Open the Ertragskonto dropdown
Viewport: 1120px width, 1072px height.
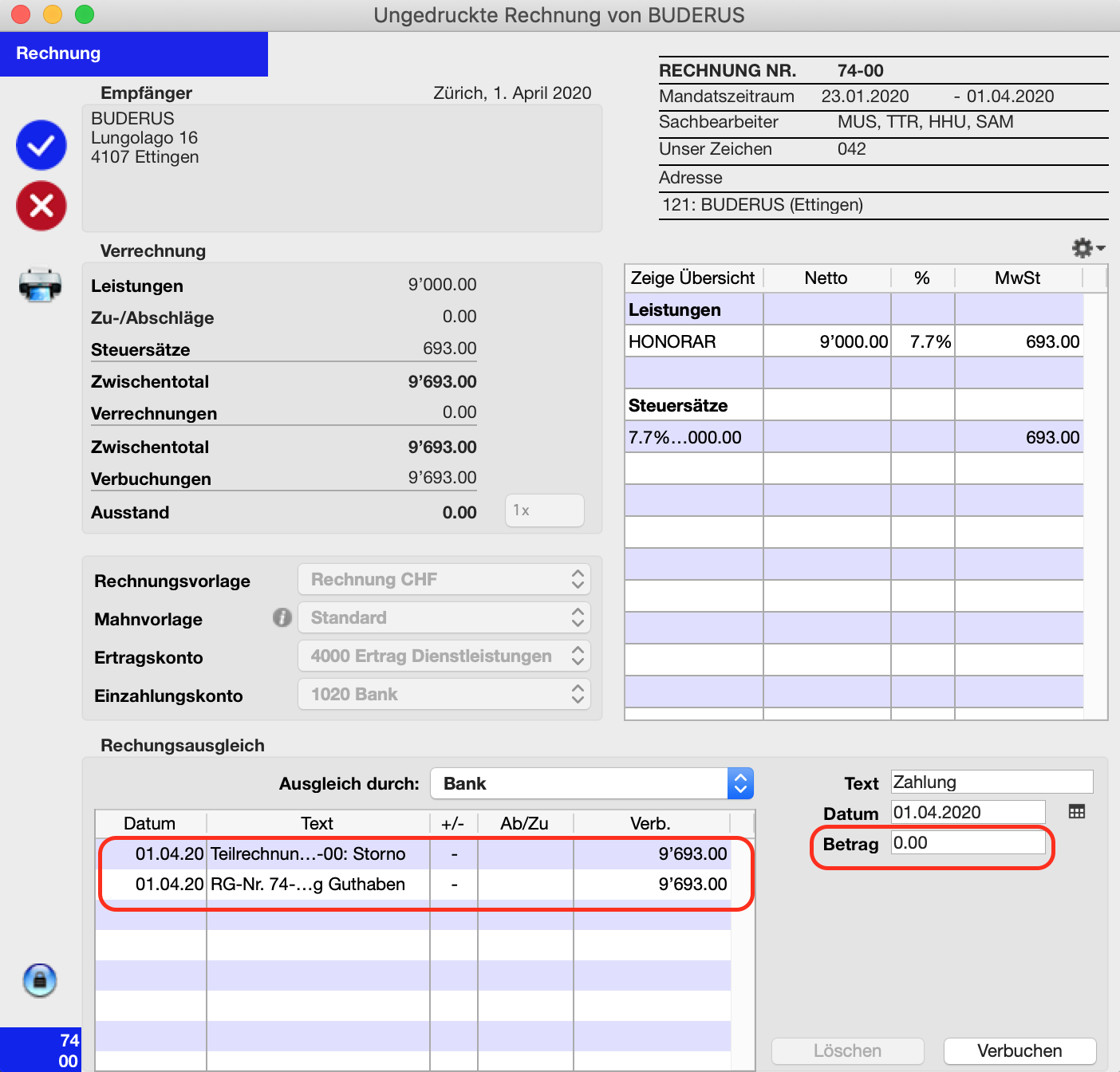pyautogui.click(x=444, y=656)
